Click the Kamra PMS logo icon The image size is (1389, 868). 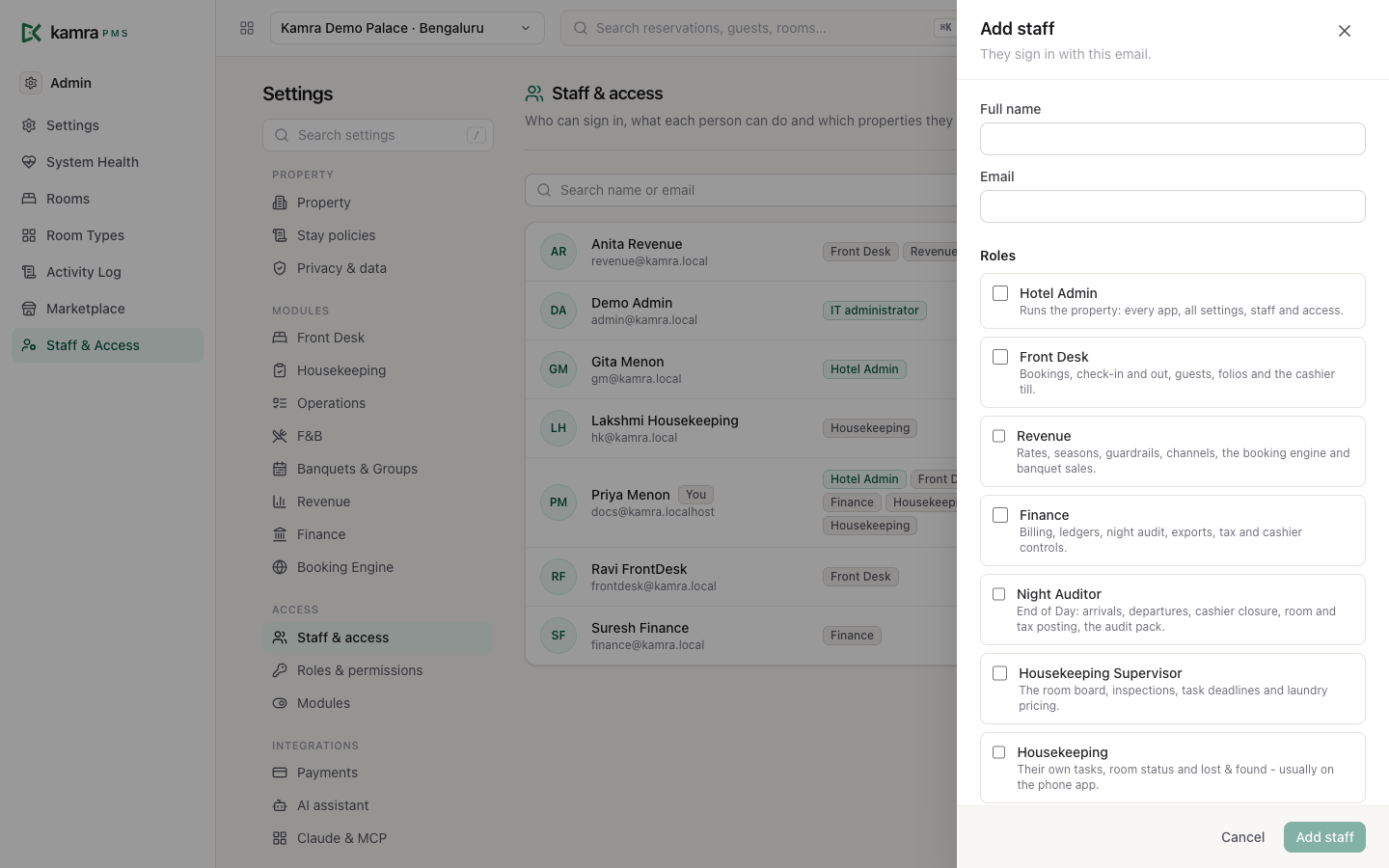point(32,33)
